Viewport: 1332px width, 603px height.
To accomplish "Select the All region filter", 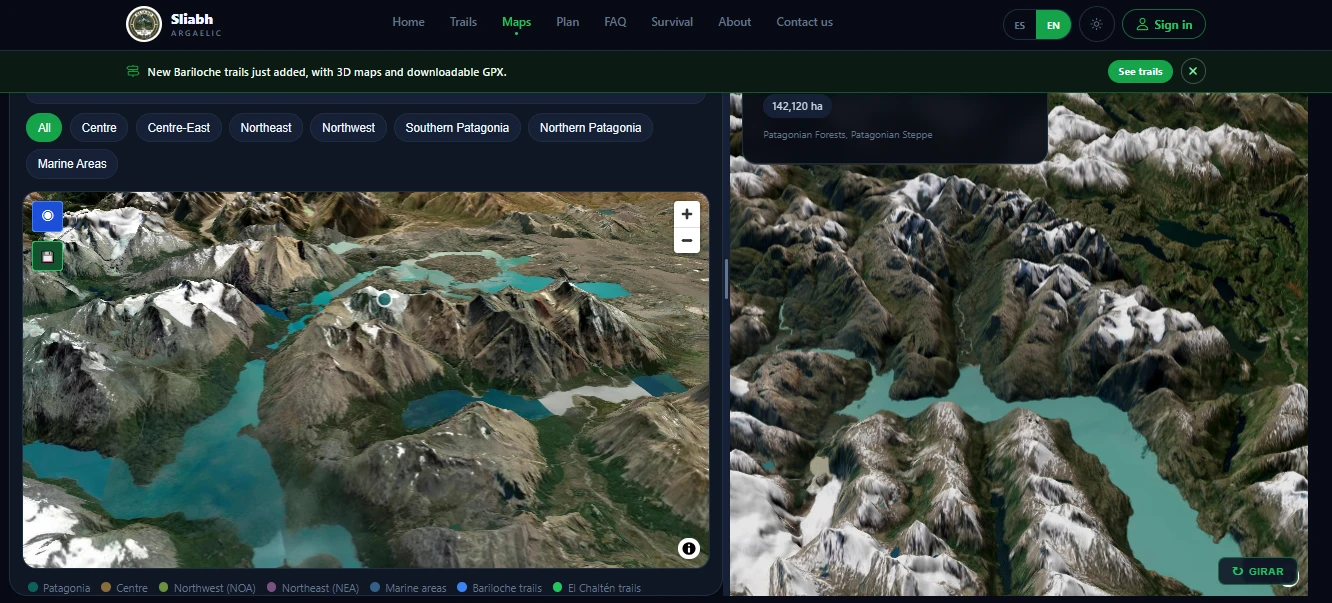I will point(44,128).
